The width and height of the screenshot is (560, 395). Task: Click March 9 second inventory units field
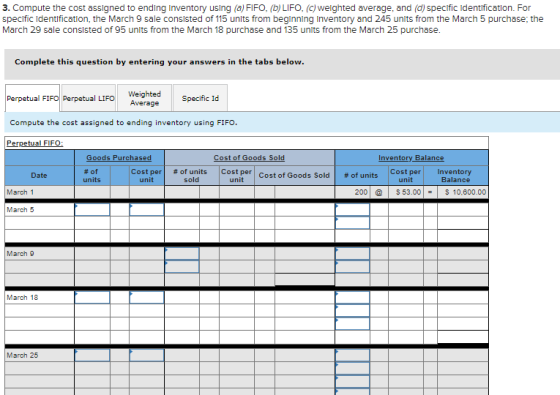point(352,267)
